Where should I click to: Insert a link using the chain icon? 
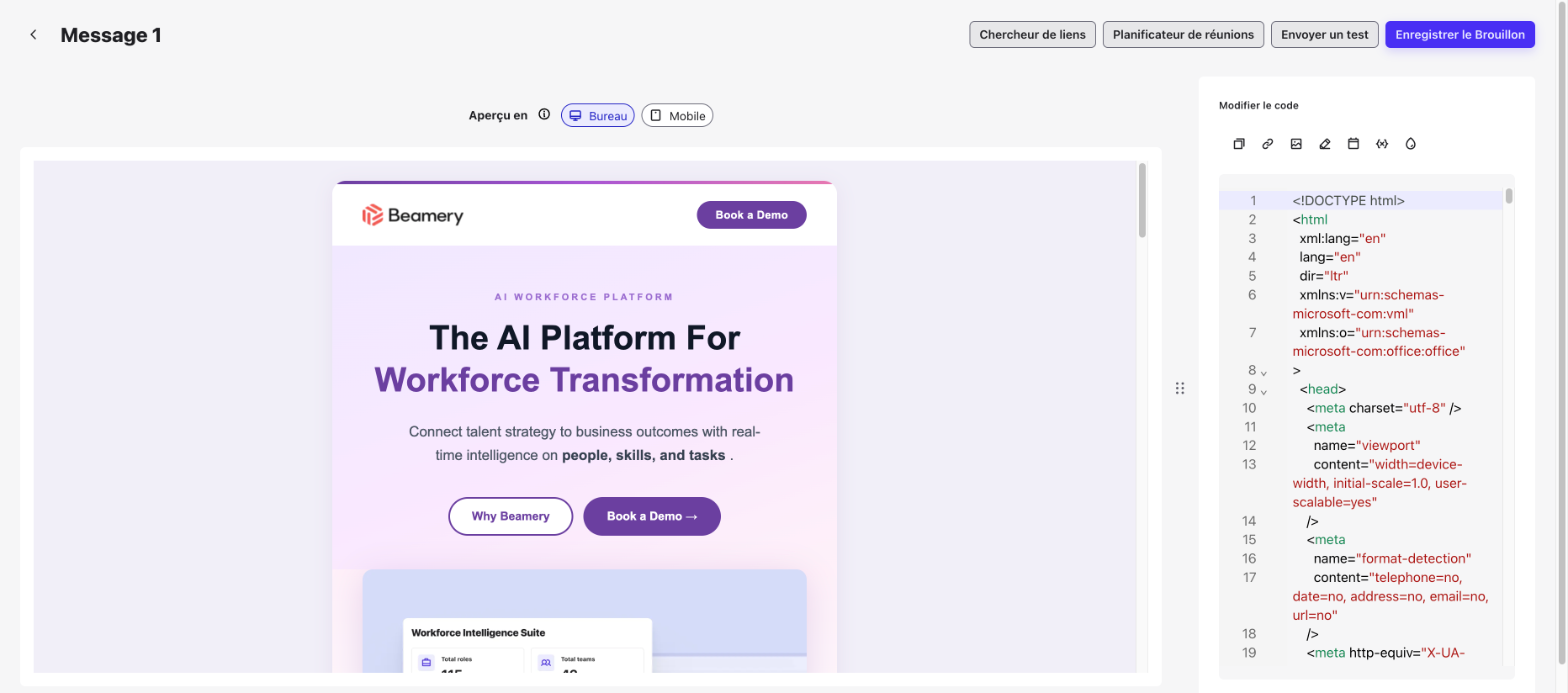1267,144
